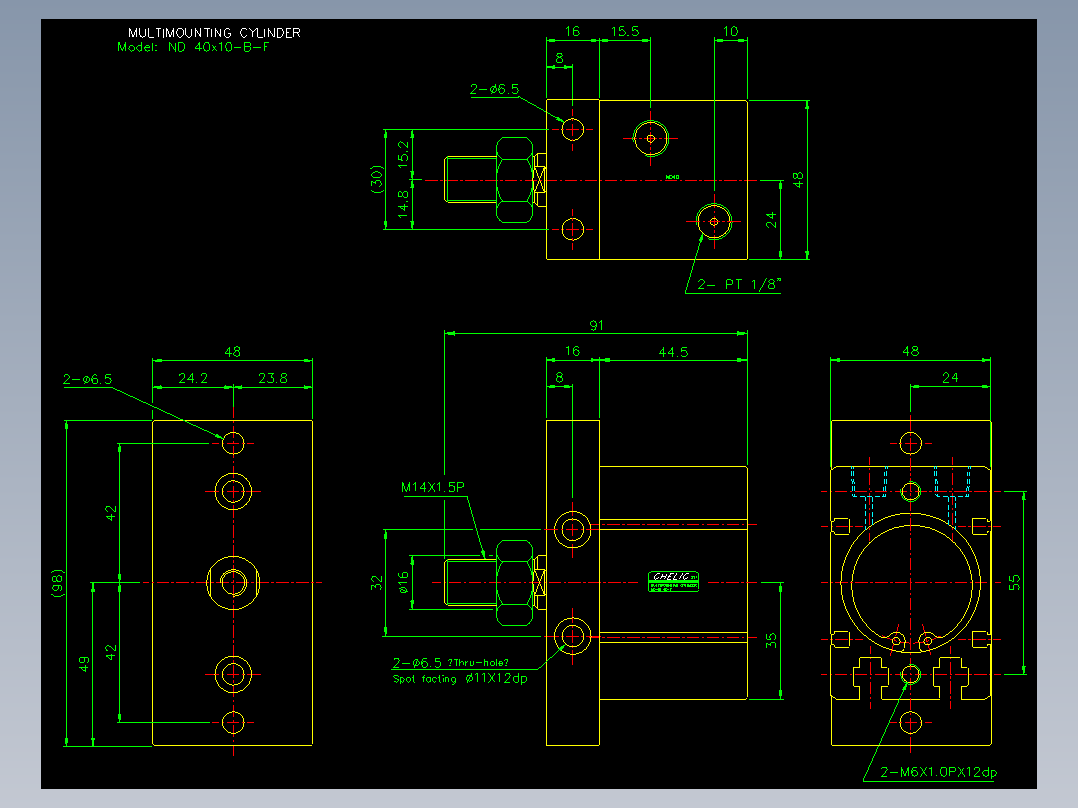Select the (98) reference dimension
Viewport: 1078px width, 808px height.
[x=58, y=582]
